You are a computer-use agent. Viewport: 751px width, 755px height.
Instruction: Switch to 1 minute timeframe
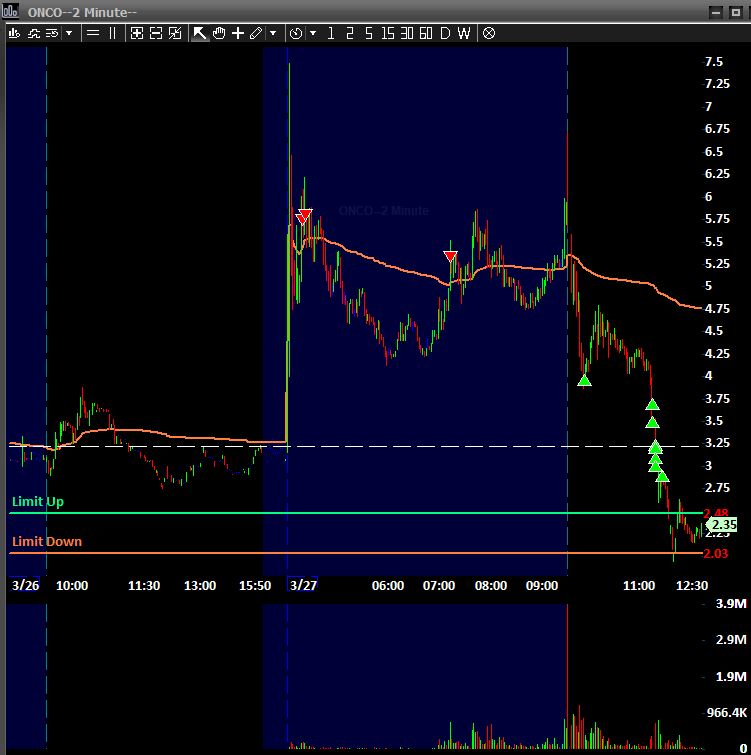331,33
